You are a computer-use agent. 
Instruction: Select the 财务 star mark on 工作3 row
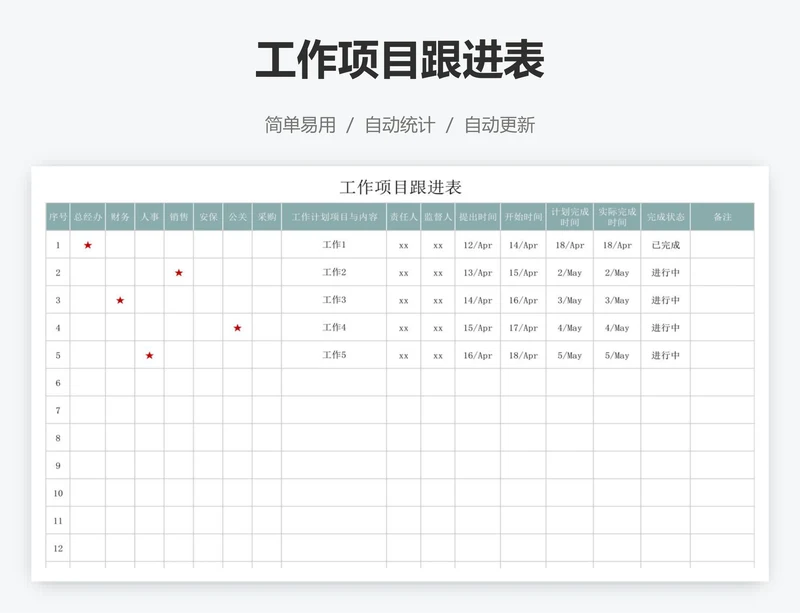(120, 298)
